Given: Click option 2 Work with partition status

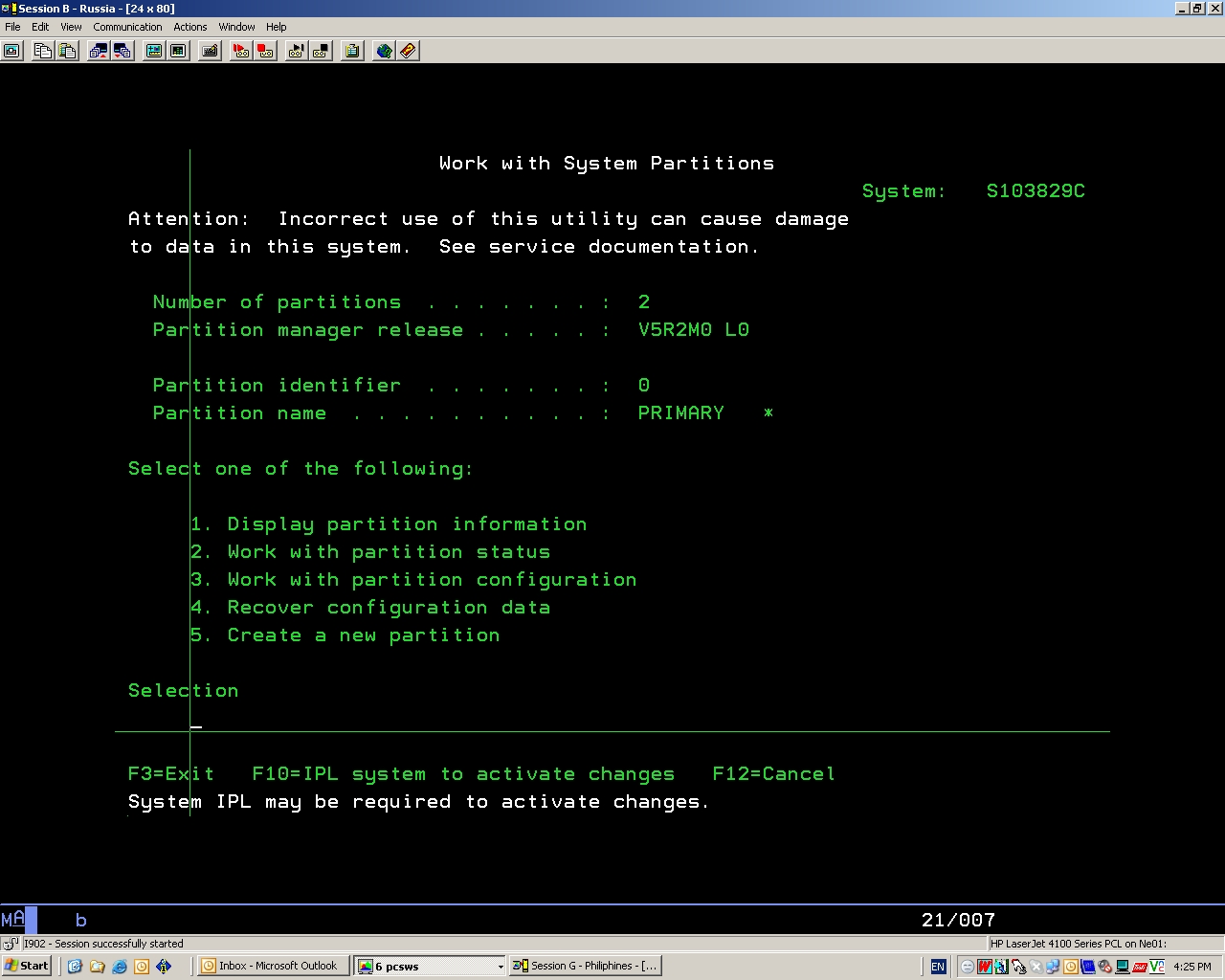Looking at the screenshot, I should [370, 552].
